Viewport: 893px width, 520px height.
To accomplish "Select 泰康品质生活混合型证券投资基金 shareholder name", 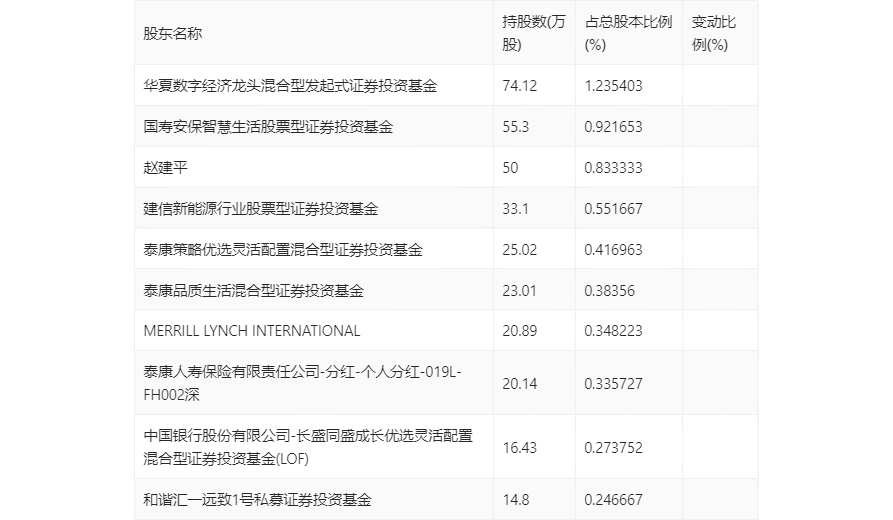I will (x=253, y=290).
